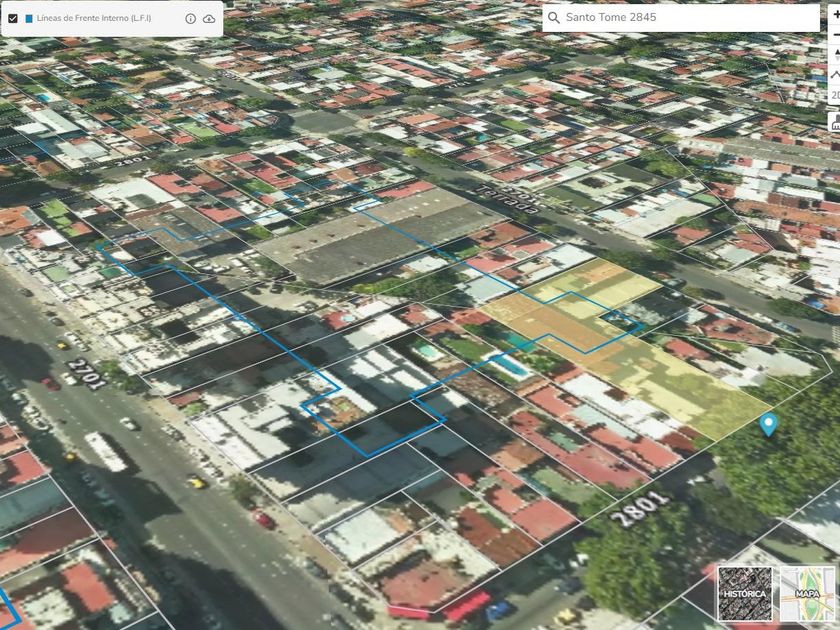Click the 2801 street number label near the trees
The width and height of the screenshot is (840, 630).
(x=640, y=507)
